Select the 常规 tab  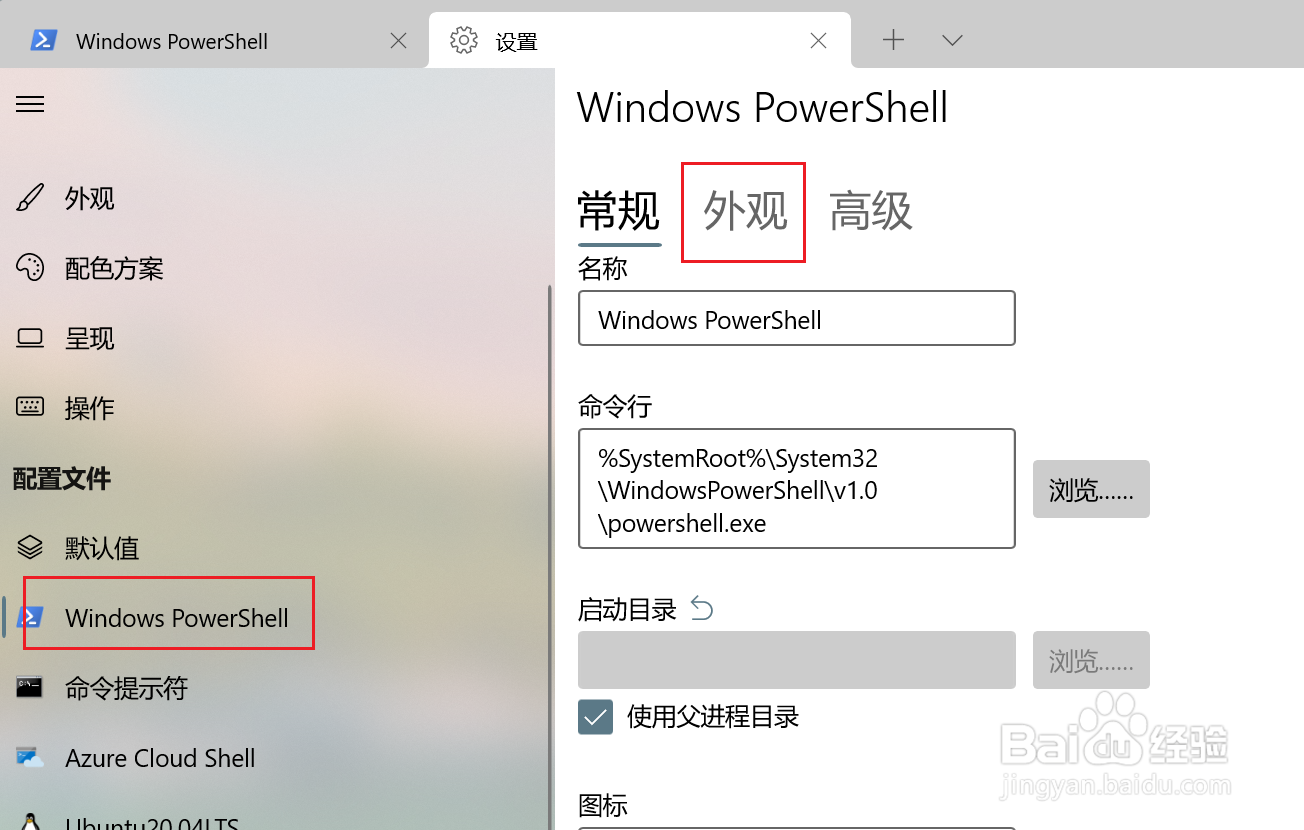619,211
